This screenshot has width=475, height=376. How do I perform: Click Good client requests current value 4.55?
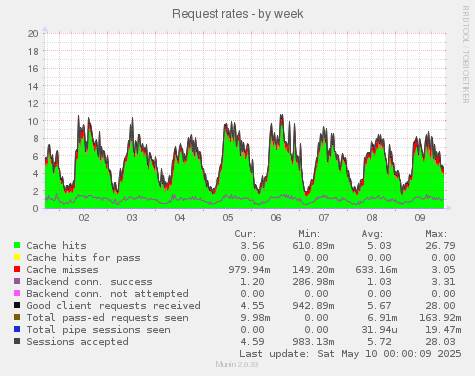252,306
